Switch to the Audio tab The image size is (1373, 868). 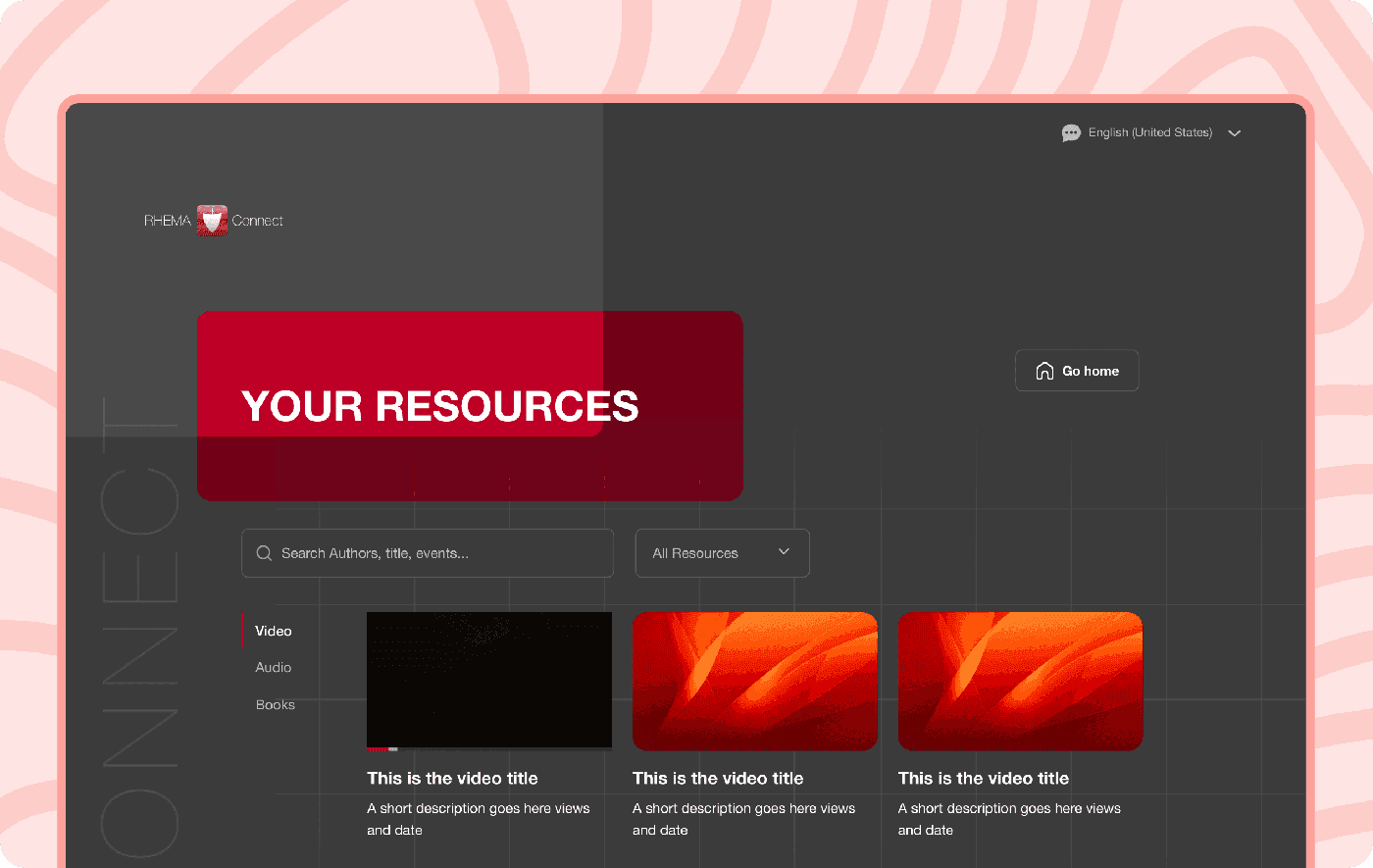click(x=274, y=667)
